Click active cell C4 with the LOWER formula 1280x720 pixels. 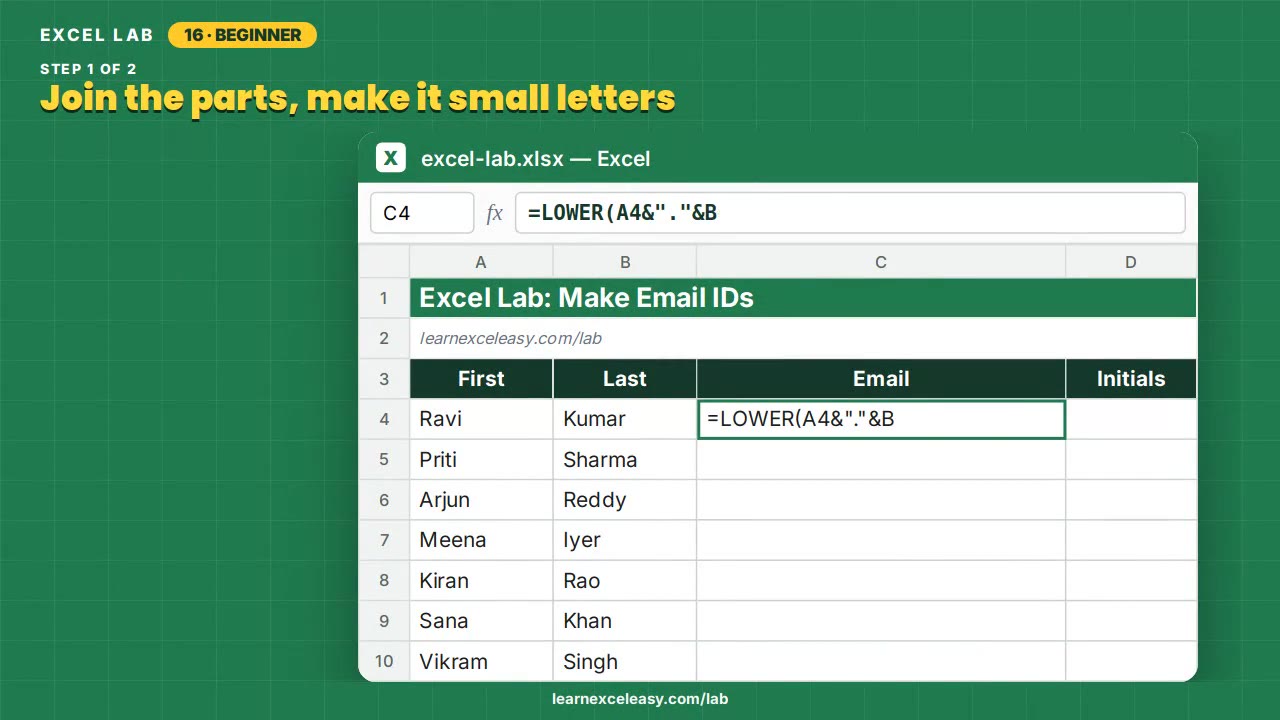point(881,419)
